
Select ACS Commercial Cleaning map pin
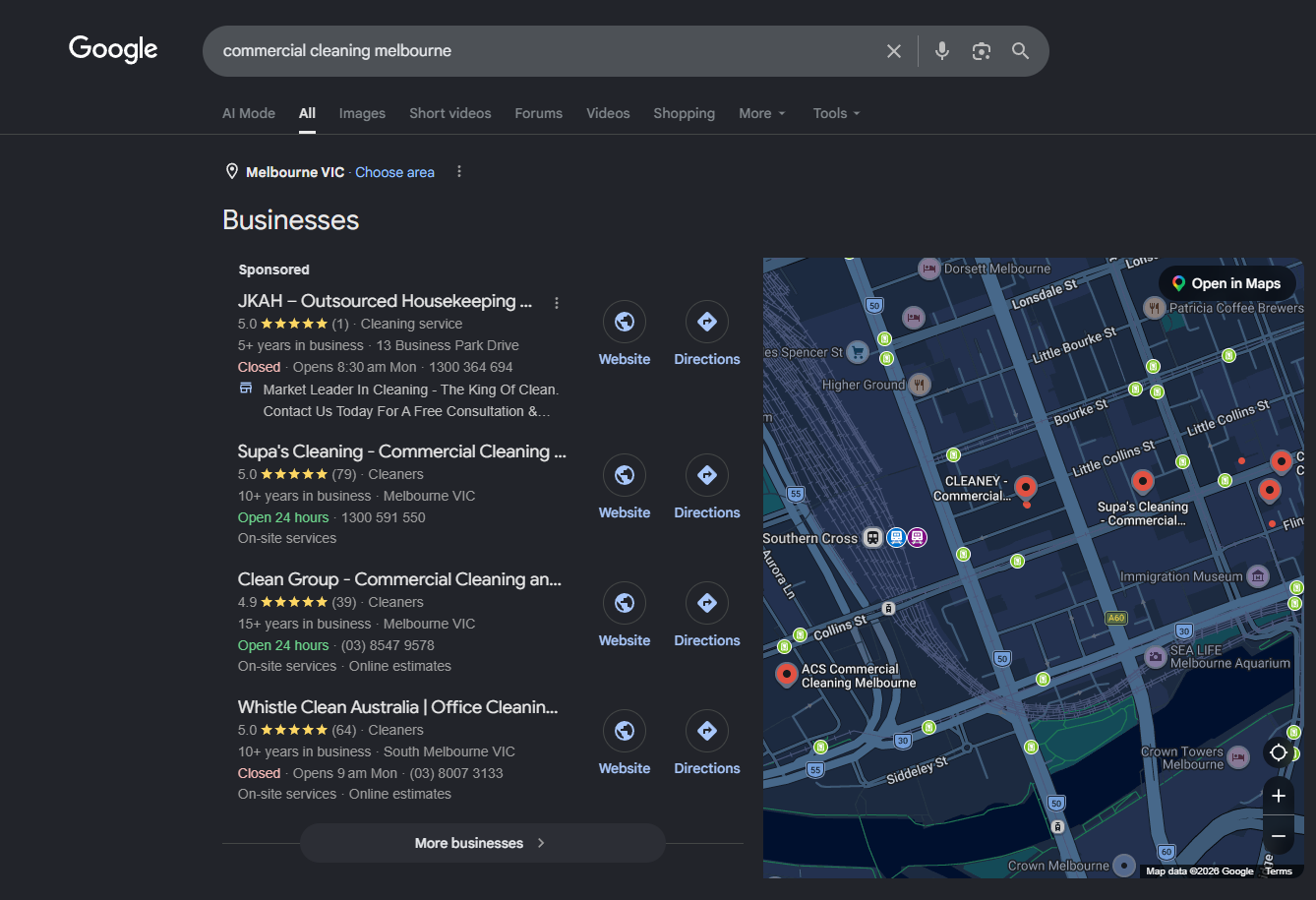[786, 675]
